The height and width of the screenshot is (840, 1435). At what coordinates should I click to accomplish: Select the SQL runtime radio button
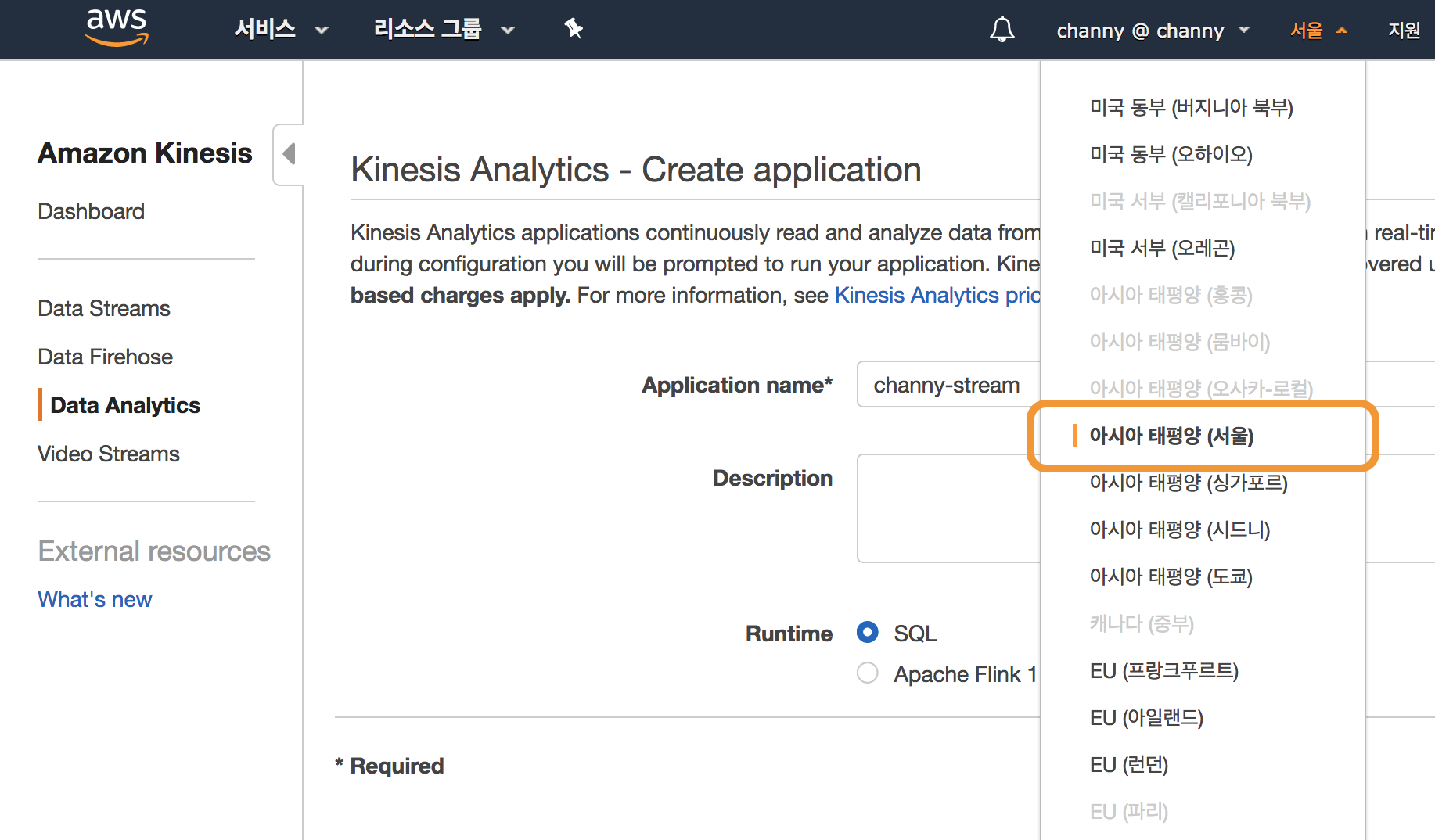pyautogui.click(x=867, y=632)
